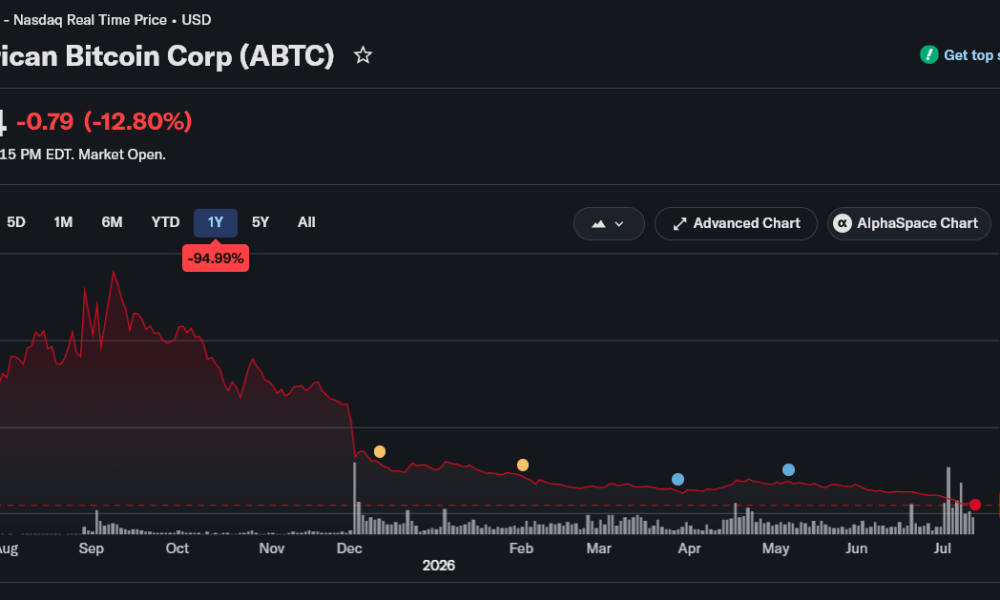The height and width of the screenshot is (600, 1000).
Task: Click the -94.99% performance badge
Action: [216, 258]
